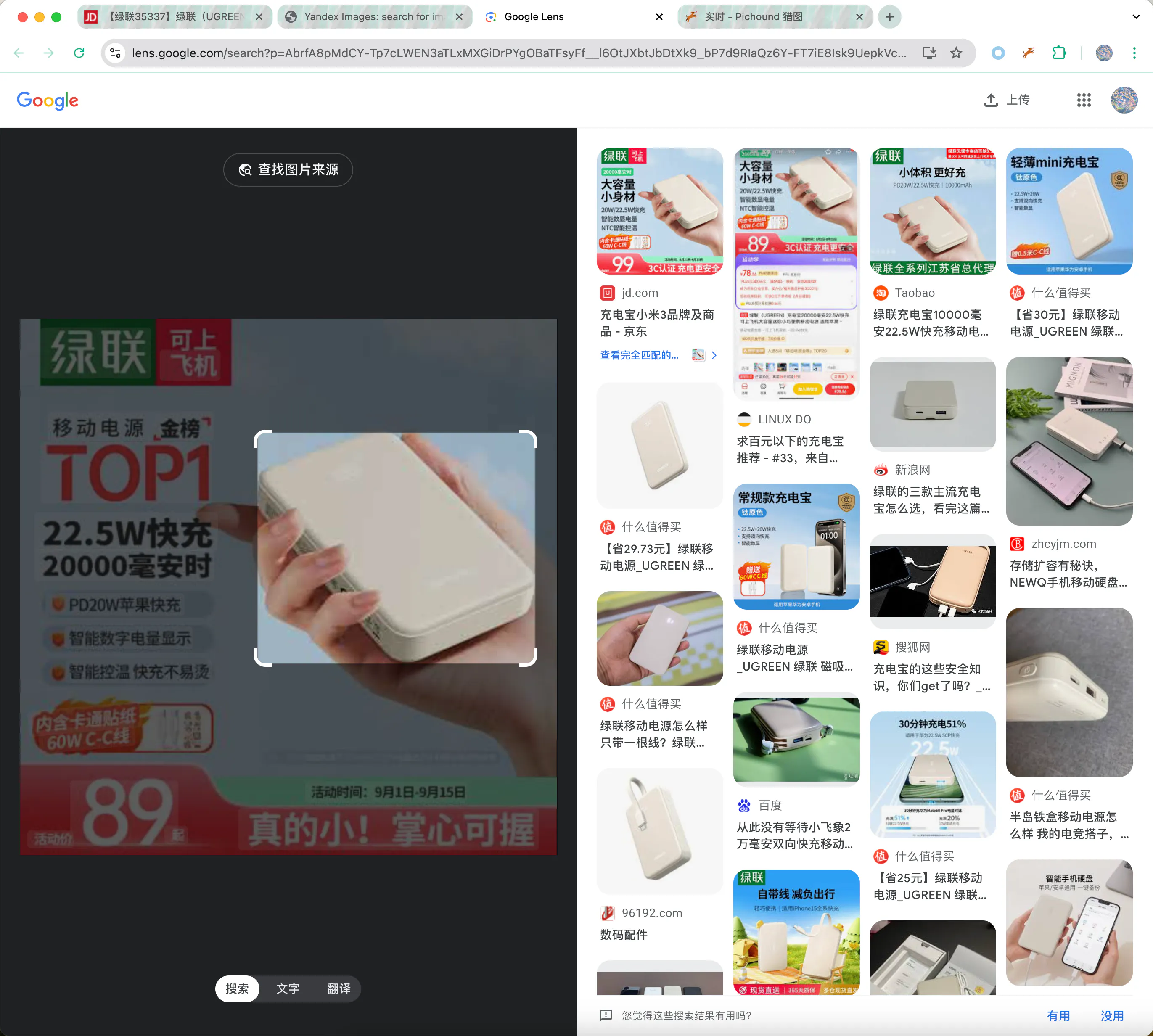This screenshot has height=1036, width=1153.
Task: Bookmark page with star icon
Action: pos(956,53)
